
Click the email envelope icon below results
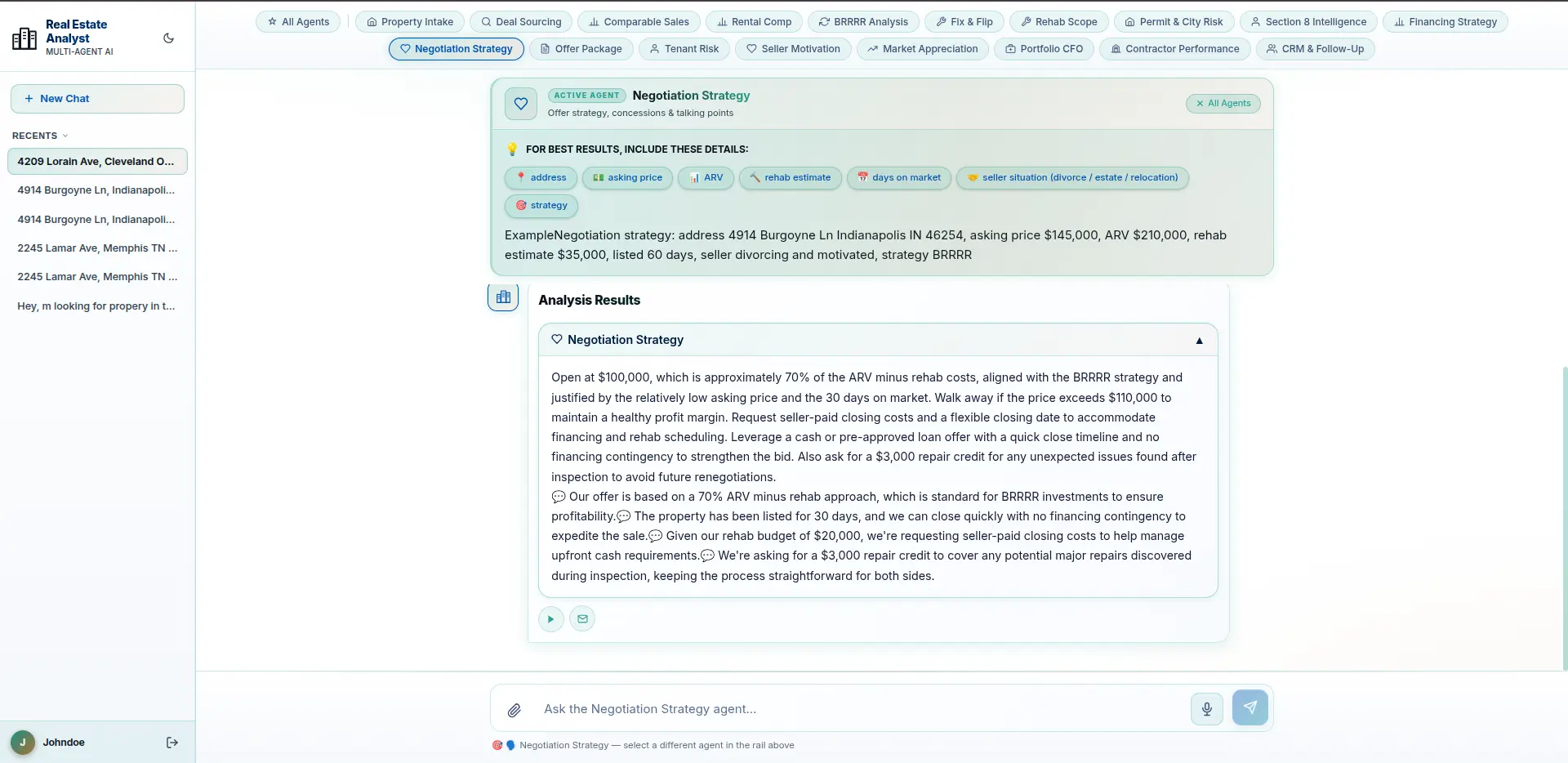(582, 619)
